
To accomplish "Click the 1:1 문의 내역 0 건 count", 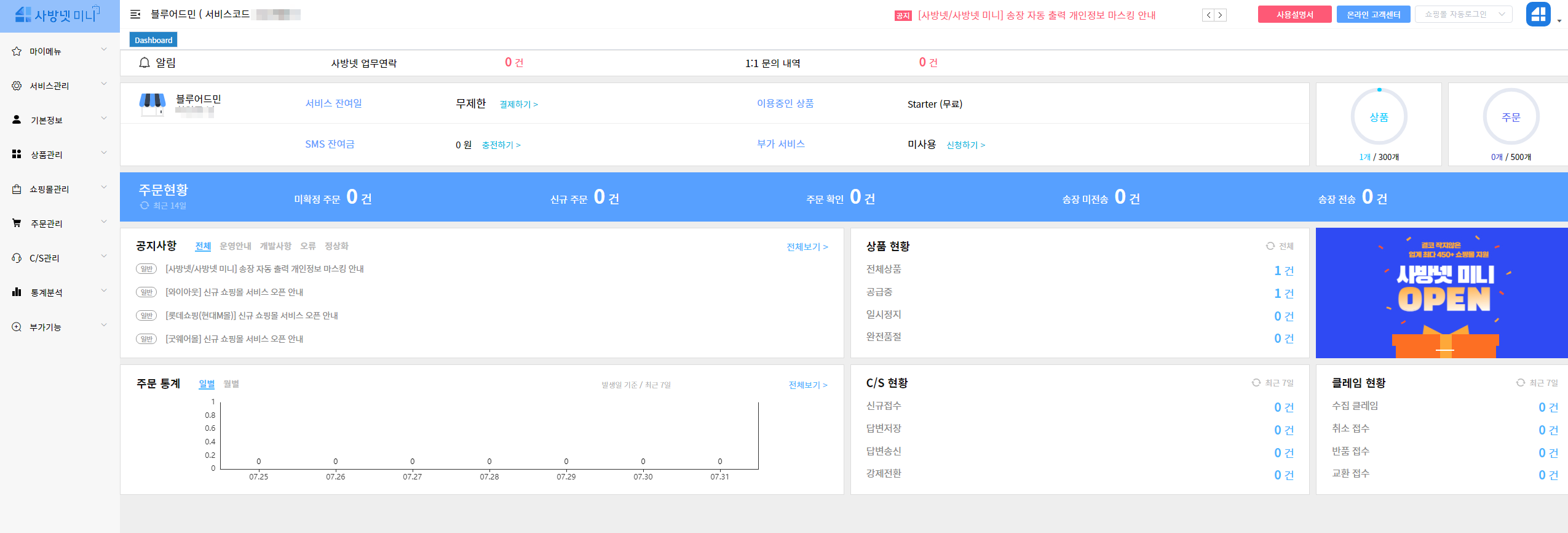I will point(928,63).
